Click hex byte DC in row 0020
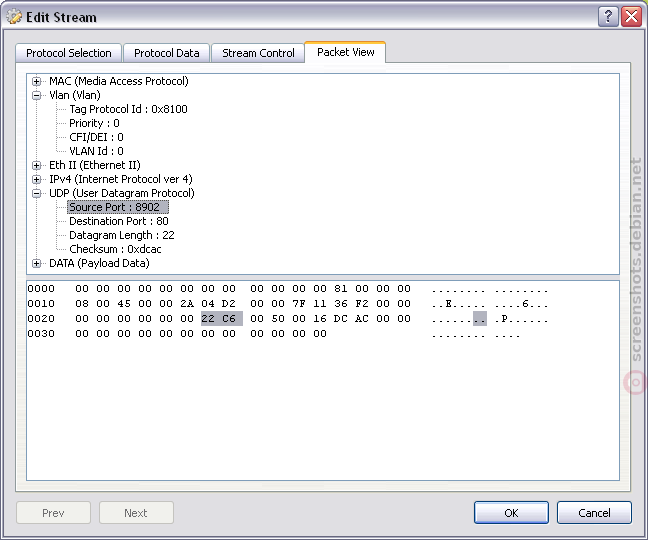648x540 pixels. [341, 319]
